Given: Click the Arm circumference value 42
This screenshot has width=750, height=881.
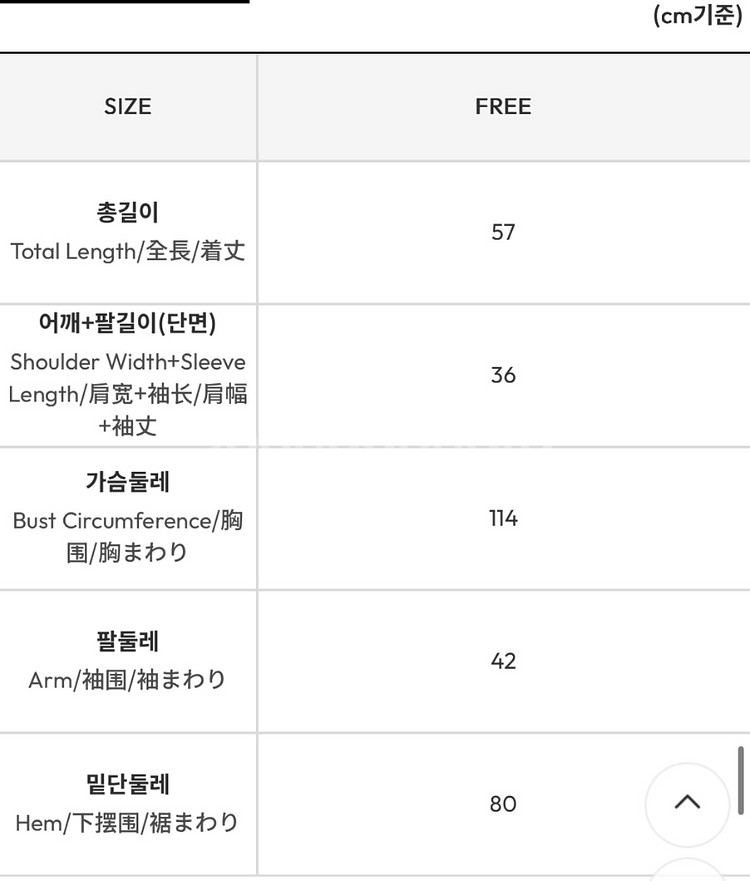Looking at the screenshot, I should click(x=503, y=661).
